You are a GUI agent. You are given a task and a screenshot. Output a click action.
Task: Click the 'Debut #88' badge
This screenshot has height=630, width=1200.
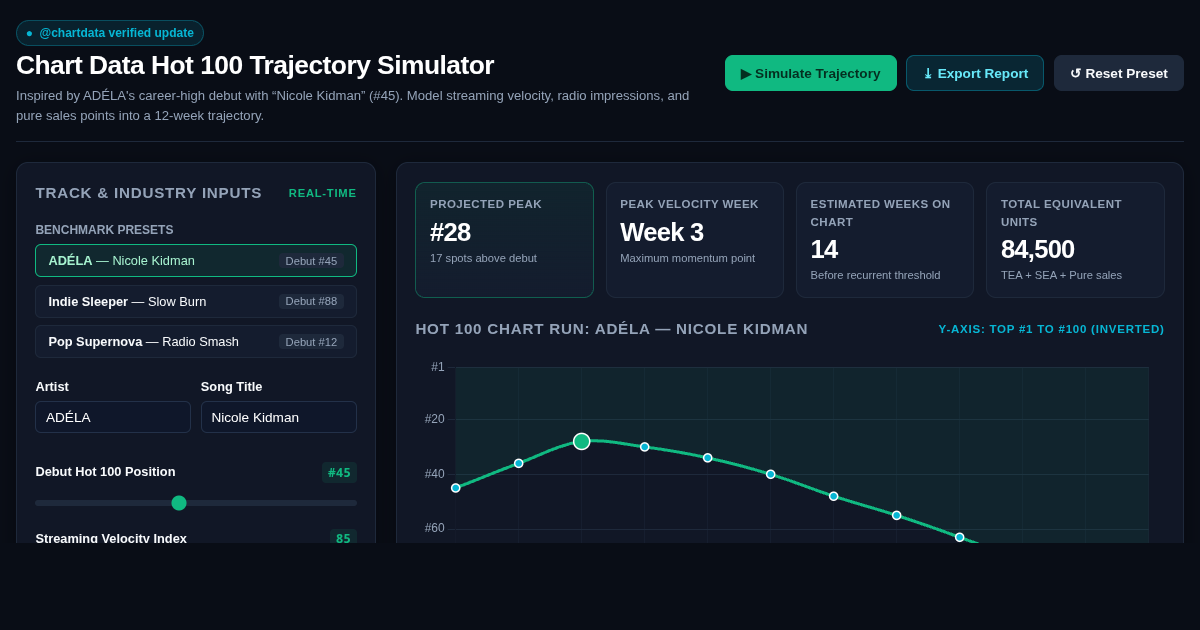[x=311, y=301]
